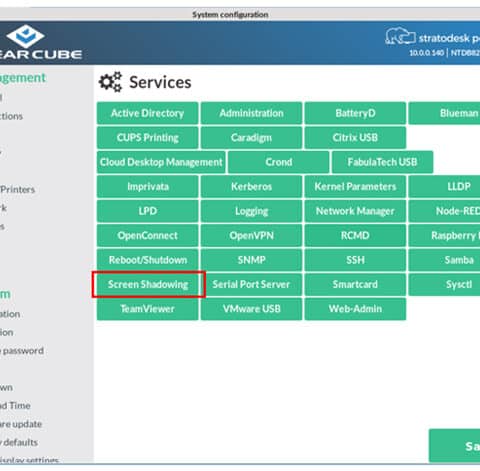The image size is (480, 471).
Task: Open the TeamViewer service
Action: 147,309
